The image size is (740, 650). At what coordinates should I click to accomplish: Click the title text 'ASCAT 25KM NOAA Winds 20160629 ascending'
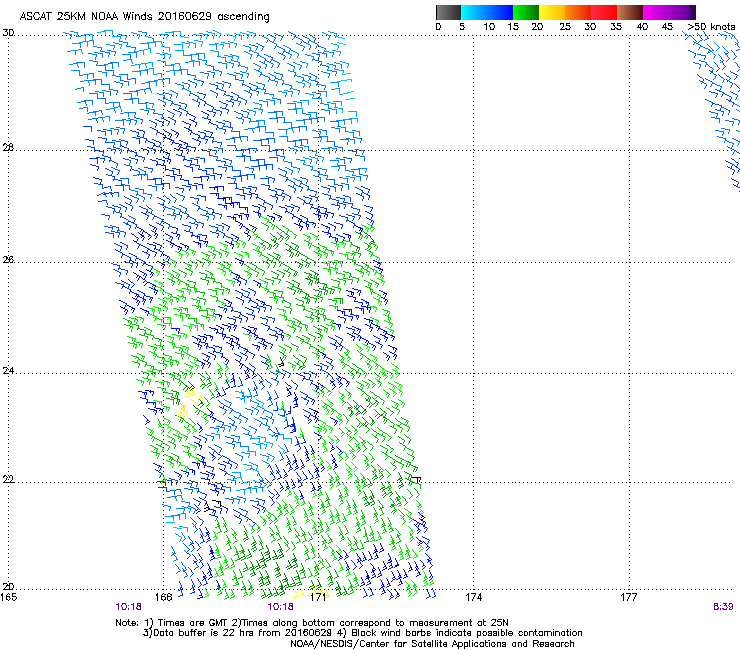(144, 17)
